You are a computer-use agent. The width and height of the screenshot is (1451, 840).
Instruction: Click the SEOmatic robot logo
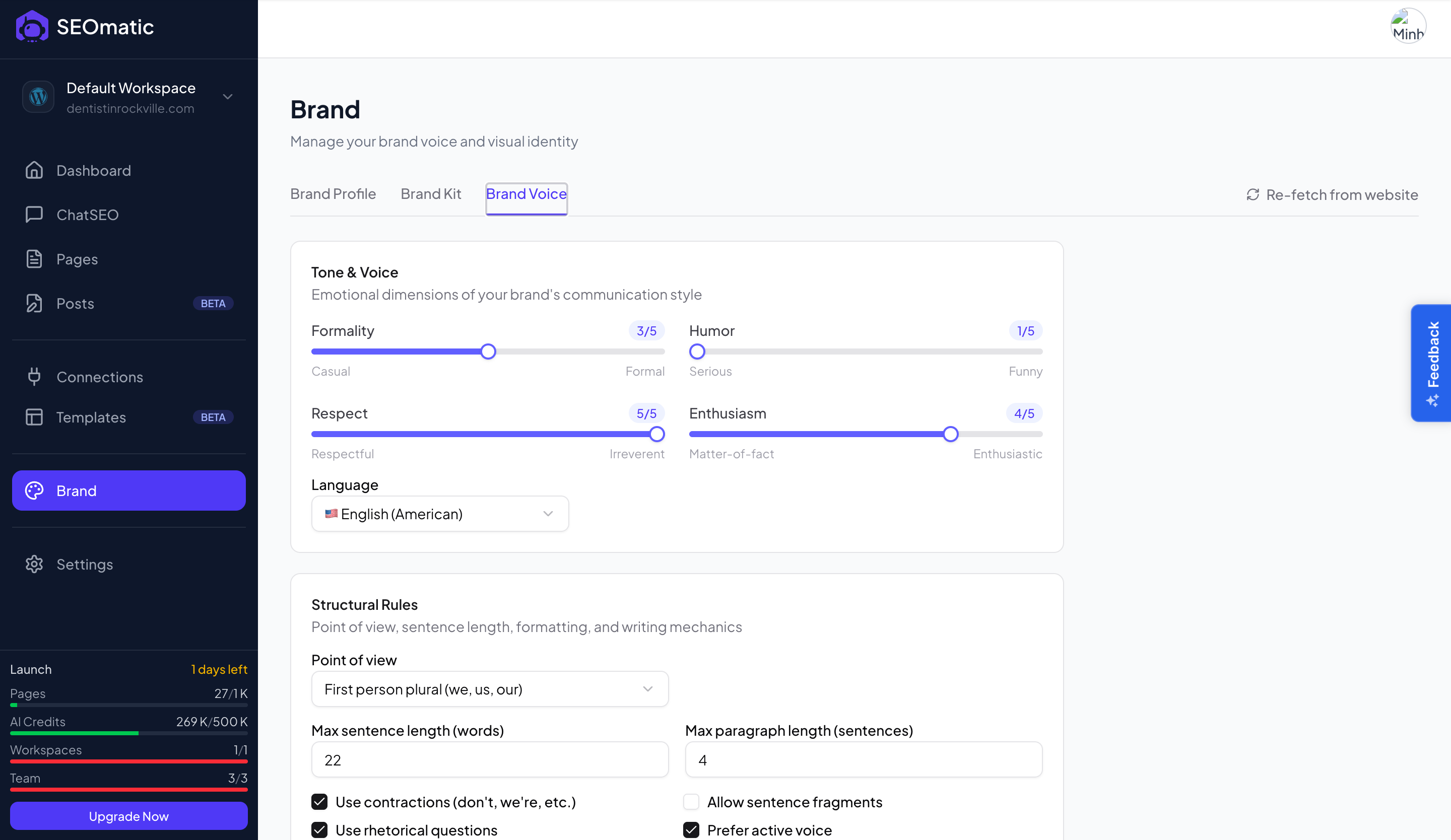click(x=32, y=27)
